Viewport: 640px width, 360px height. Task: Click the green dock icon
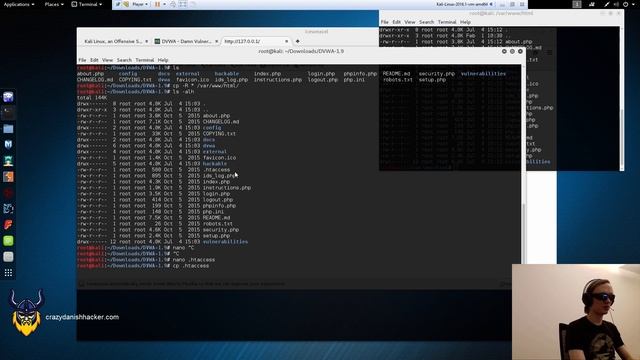click(8, 240)
